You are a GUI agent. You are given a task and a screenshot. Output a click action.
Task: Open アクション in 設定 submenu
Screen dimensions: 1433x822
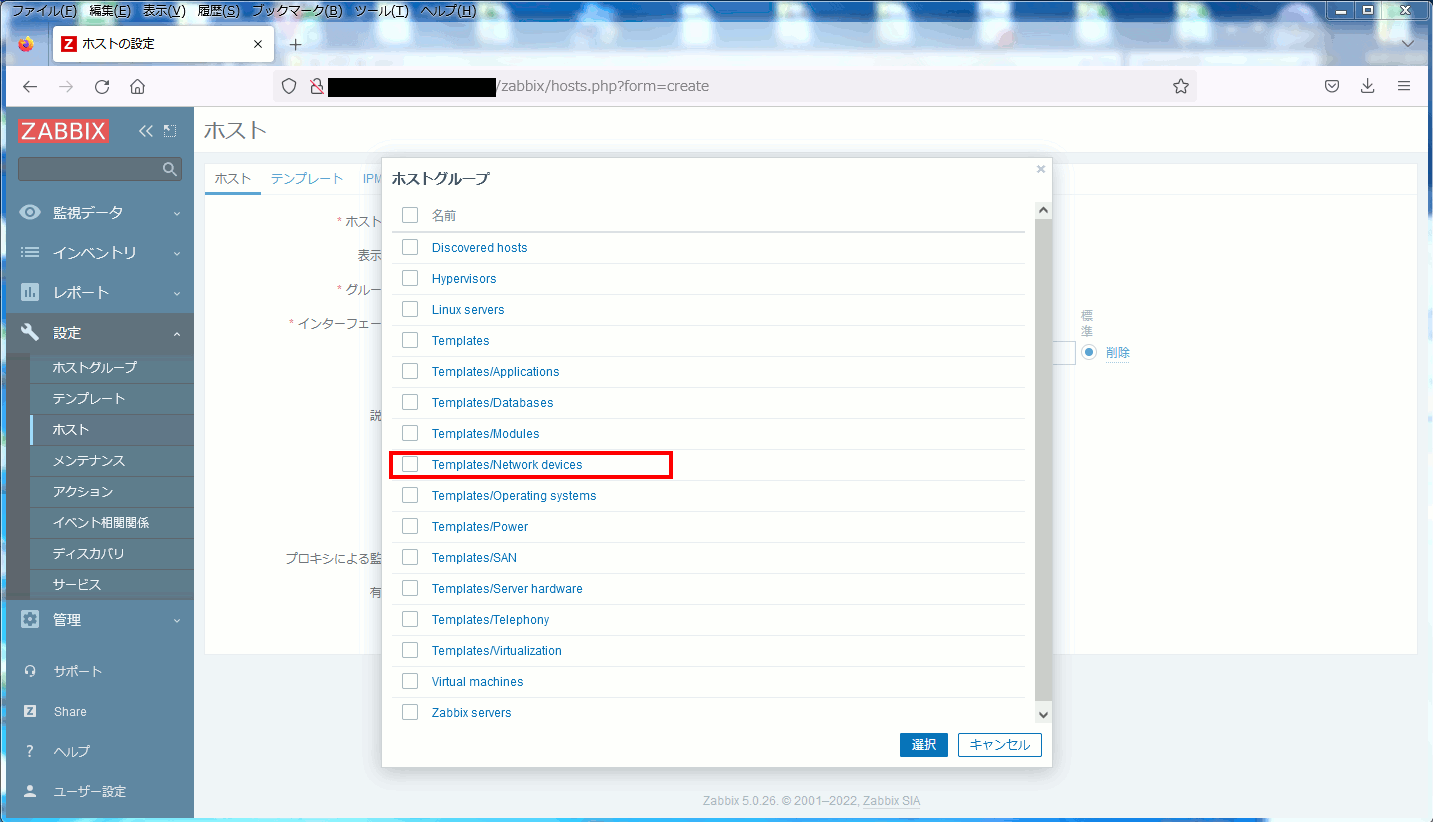(83, 491)
